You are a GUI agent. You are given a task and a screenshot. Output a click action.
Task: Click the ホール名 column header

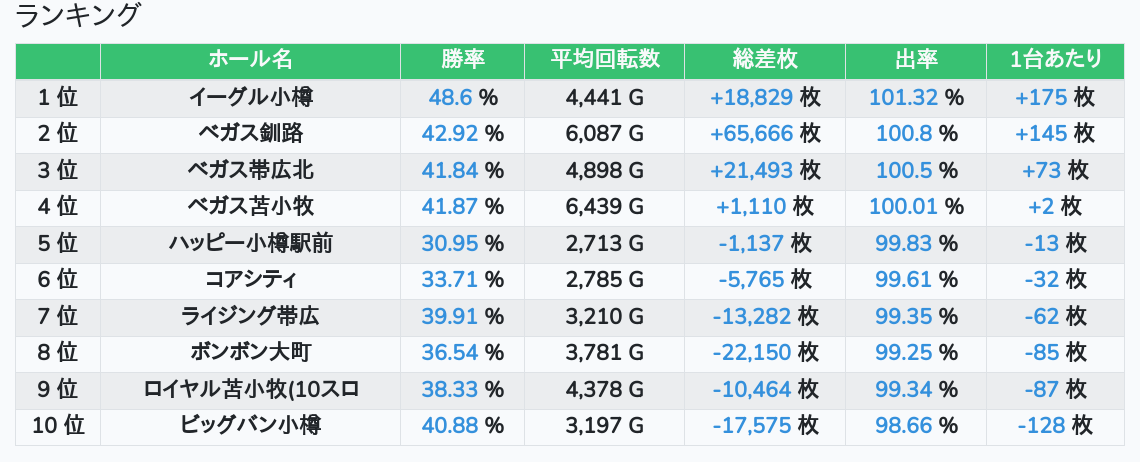pos(250,60)
